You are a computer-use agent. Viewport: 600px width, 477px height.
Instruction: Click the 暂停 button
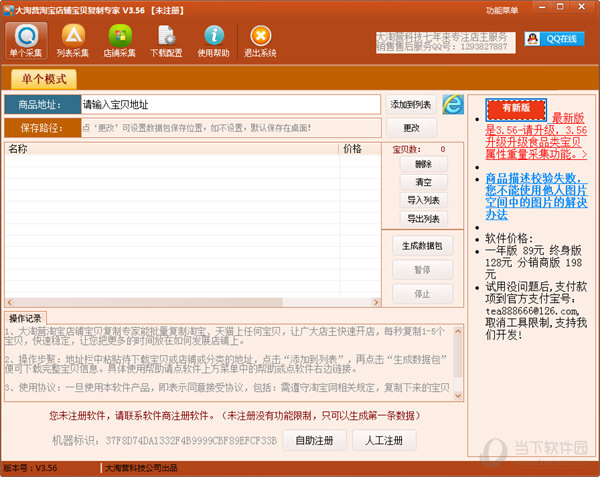click(x=422, y=270)
